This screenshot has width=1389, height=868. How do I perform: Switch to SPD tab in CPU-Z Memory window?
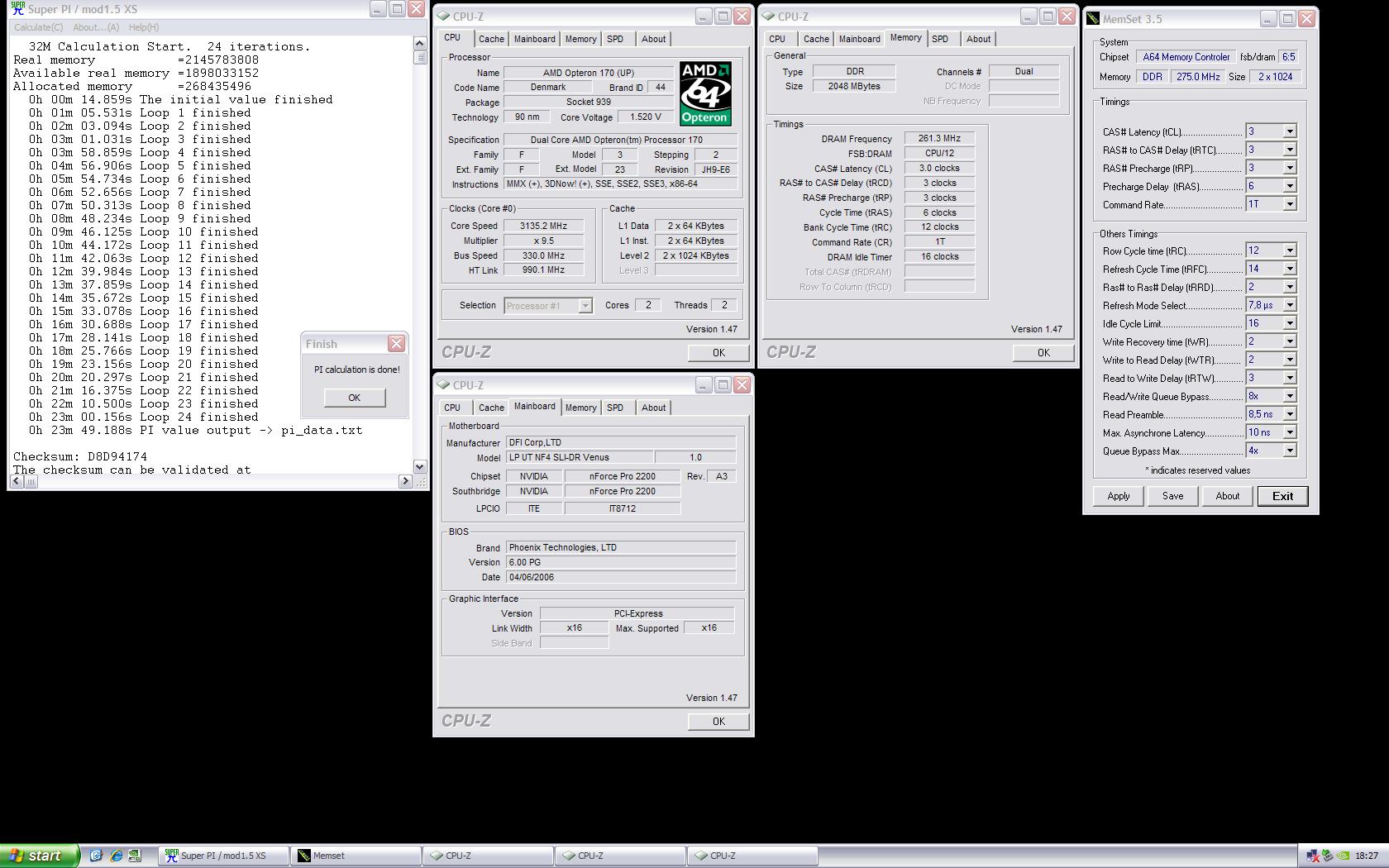940,39
